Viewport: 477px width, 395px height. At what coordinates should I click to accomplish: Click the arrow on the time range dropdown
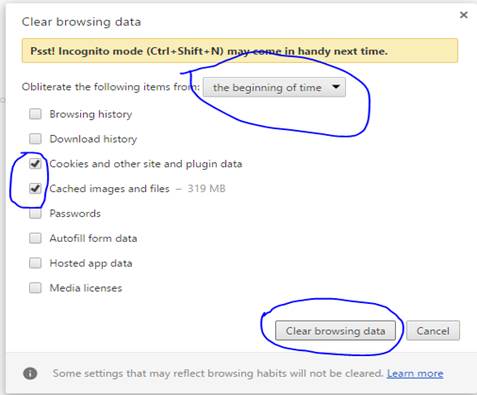coord(336,87)
